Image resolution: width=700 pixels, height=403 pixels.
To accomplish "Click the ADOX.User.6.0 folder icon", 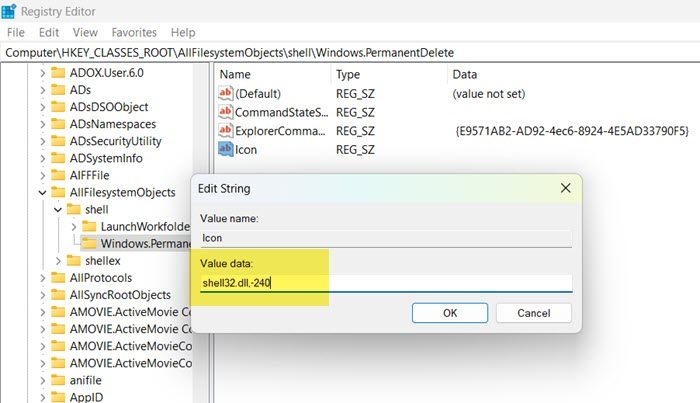I will pos(57,73).
